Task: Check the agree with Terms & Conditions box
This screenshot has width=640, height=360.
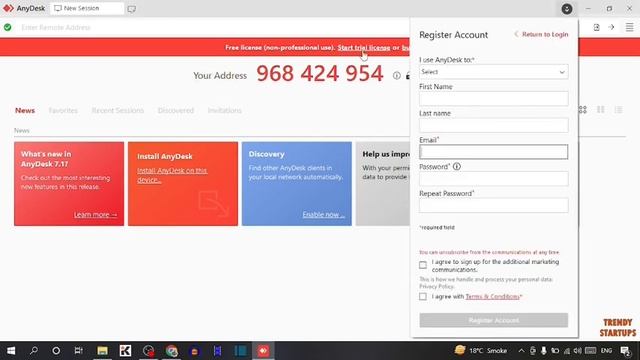Action: [x=423, y=297]
